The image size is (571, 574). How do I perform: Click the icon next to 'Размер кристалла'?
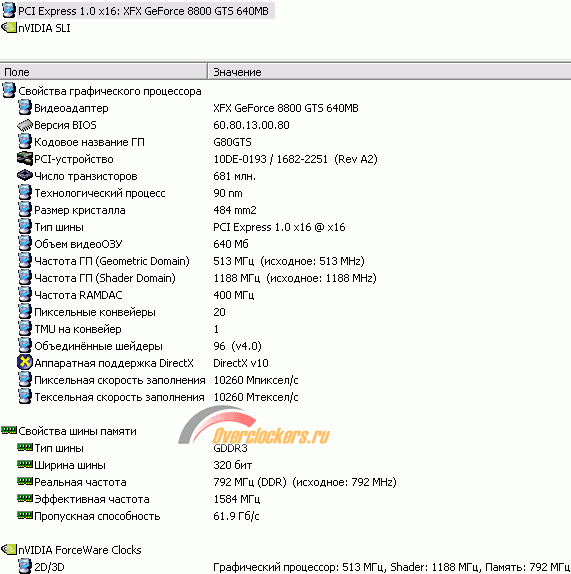coord(25,210)
